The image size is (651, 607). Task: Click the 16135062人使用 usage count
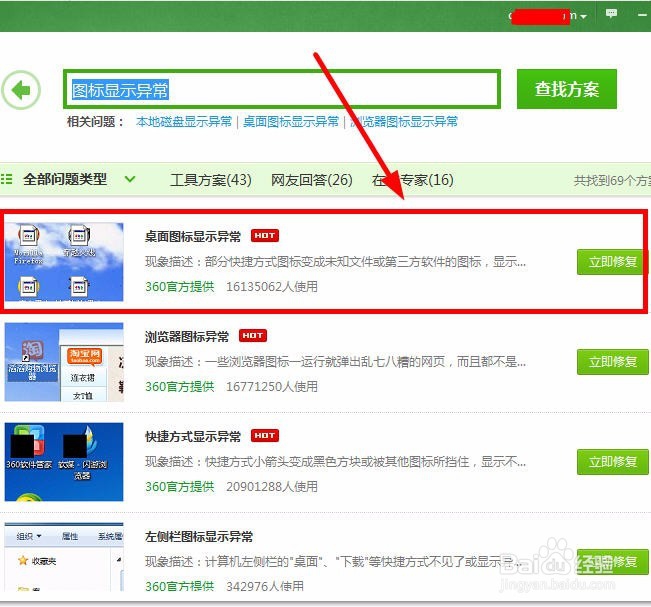(272, 286)
